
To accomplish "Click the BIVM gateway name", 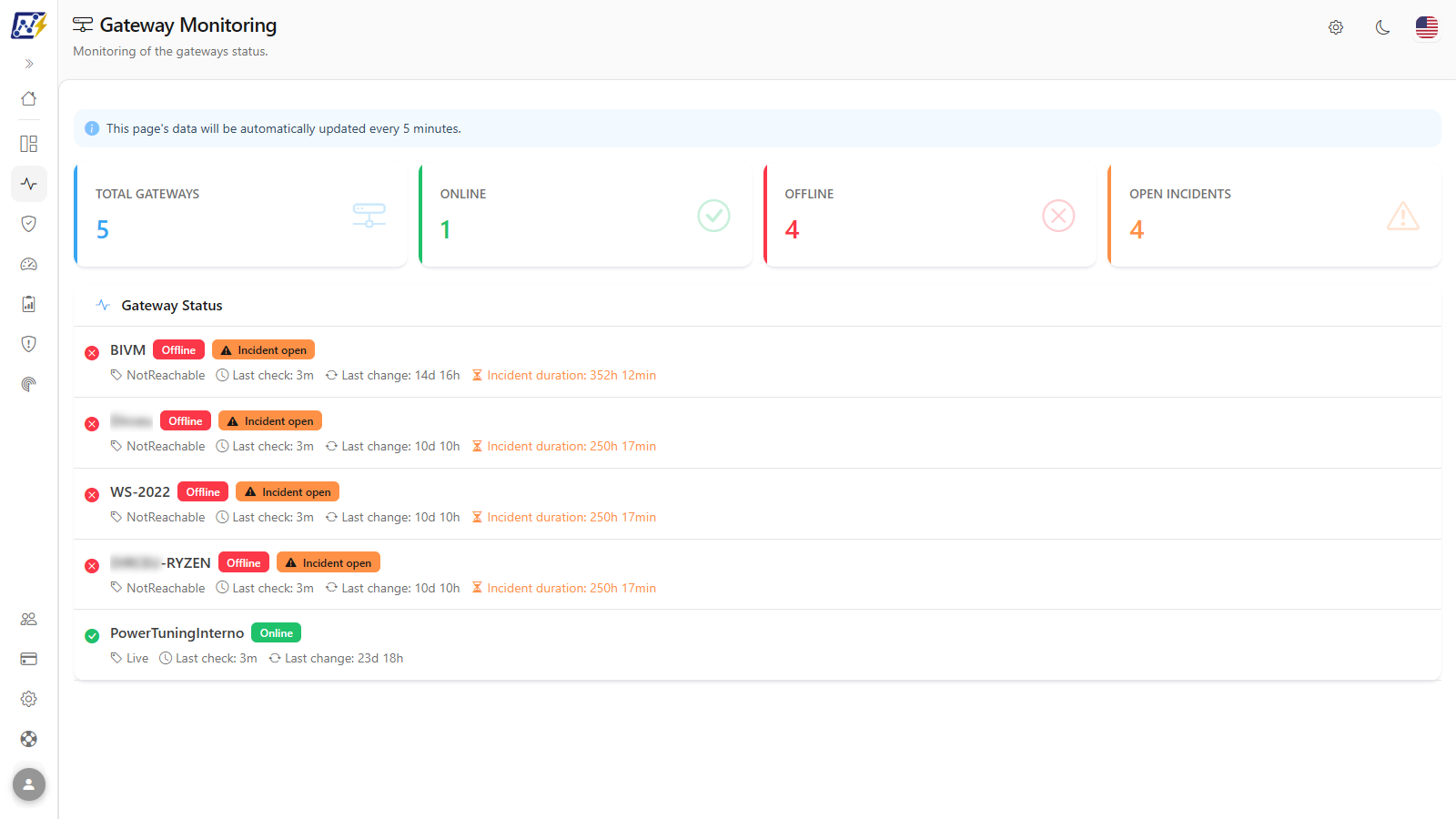I will pyautogui.click(x=127, y=350).
